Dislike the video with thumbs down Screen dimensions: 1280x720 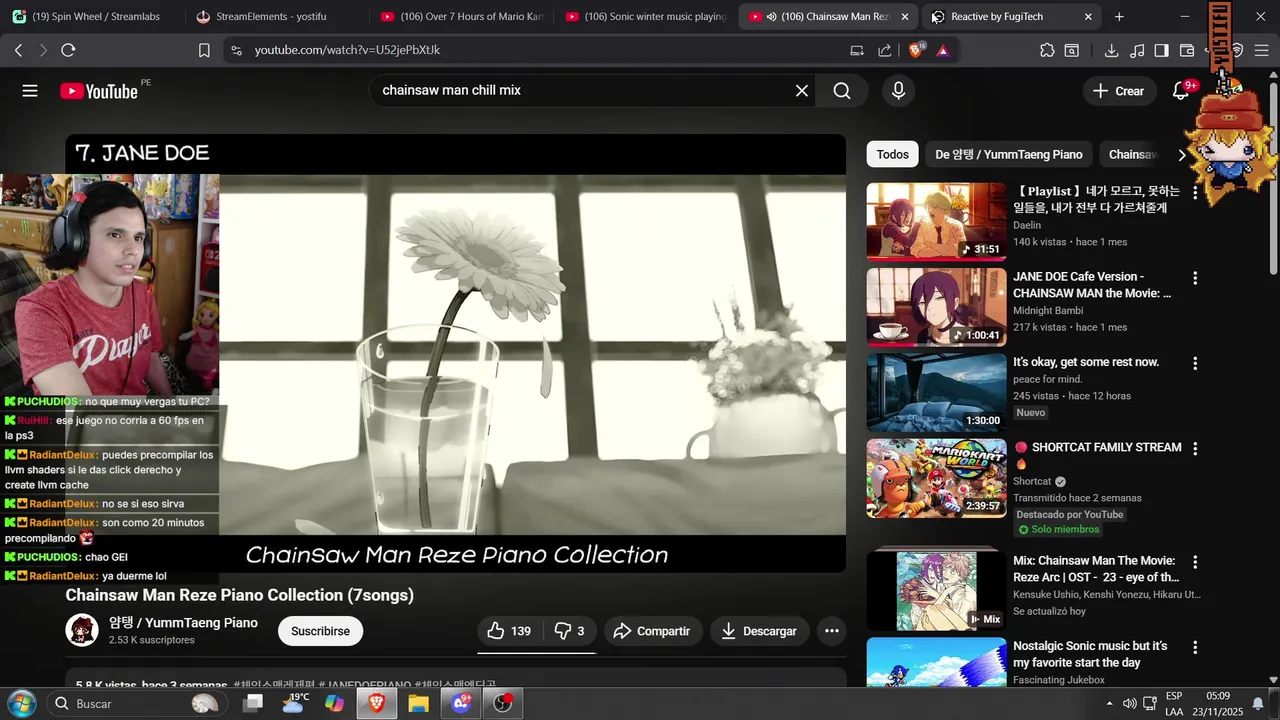(x=569, y=631)
